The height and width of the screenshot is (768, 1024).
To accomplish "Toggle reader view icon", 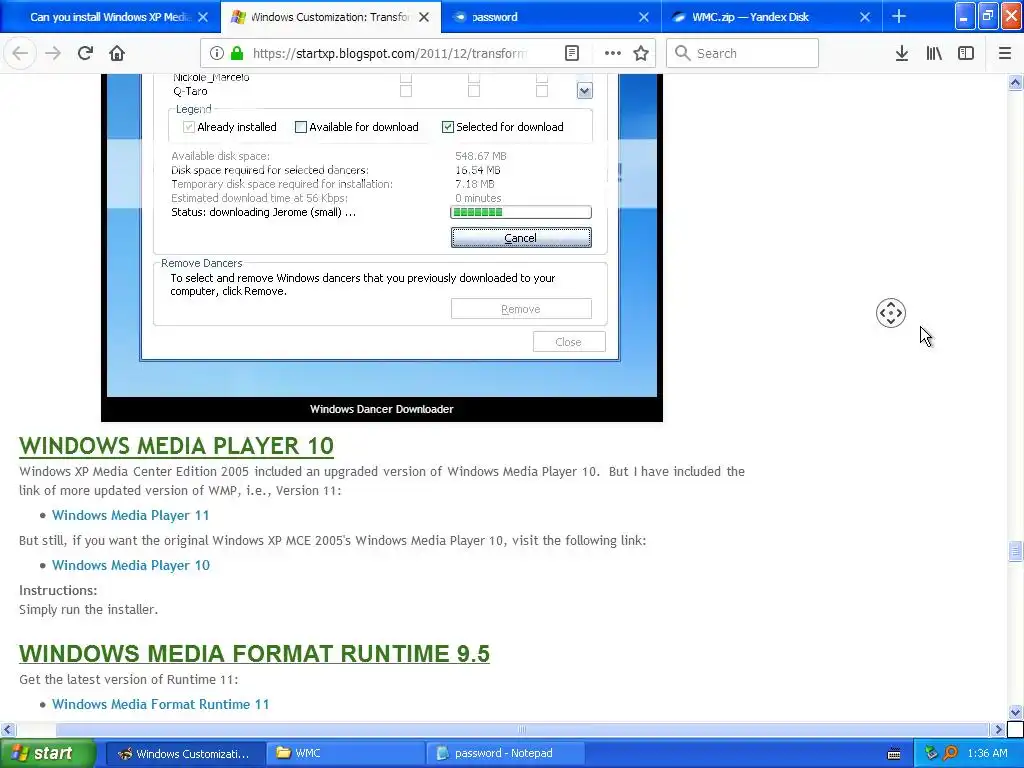I will pos(571,53).
